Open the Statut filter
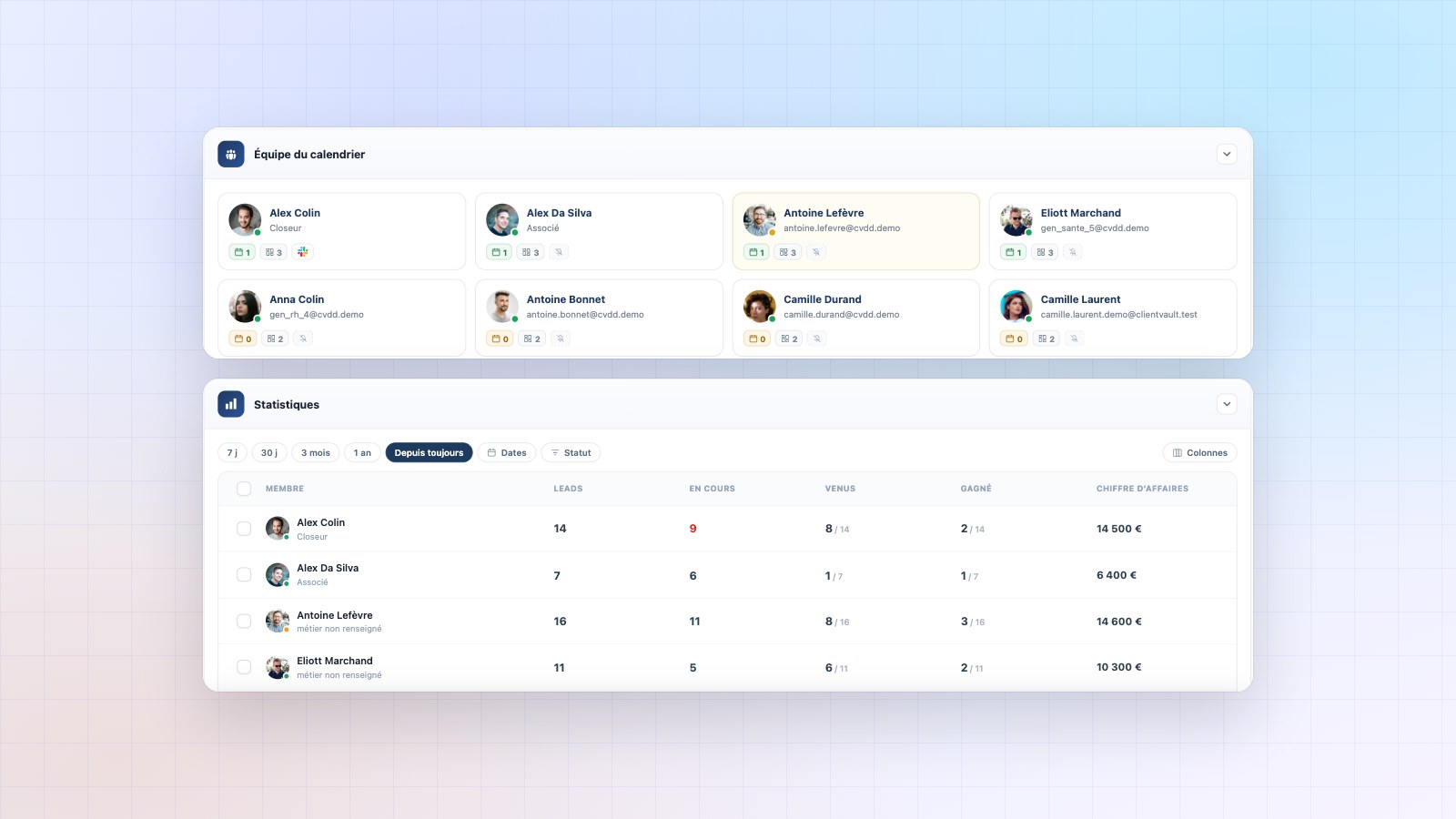Viewport: 1456px width, 819px height. [571, 452]
